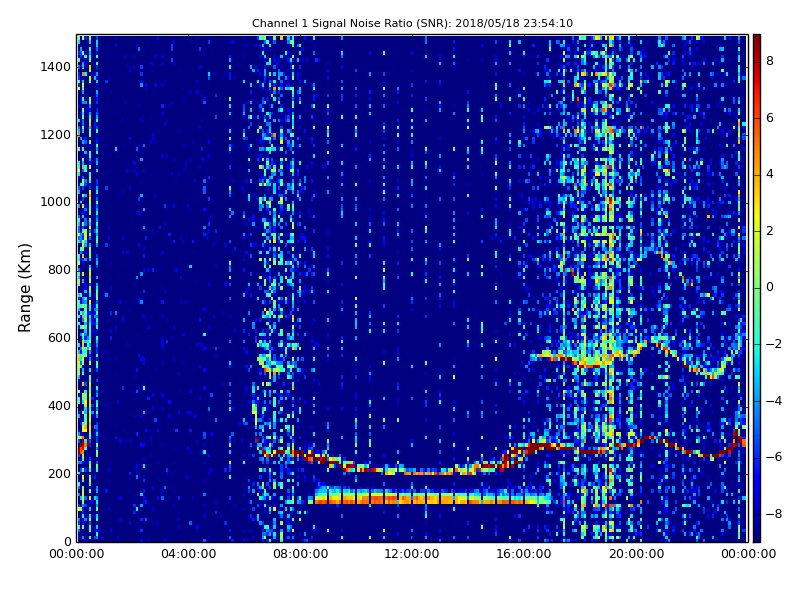This screenshot has height=600, width=800.
Task: Click the 1400 range tick label
Action: pyautogui.click(x=56, y=67)
